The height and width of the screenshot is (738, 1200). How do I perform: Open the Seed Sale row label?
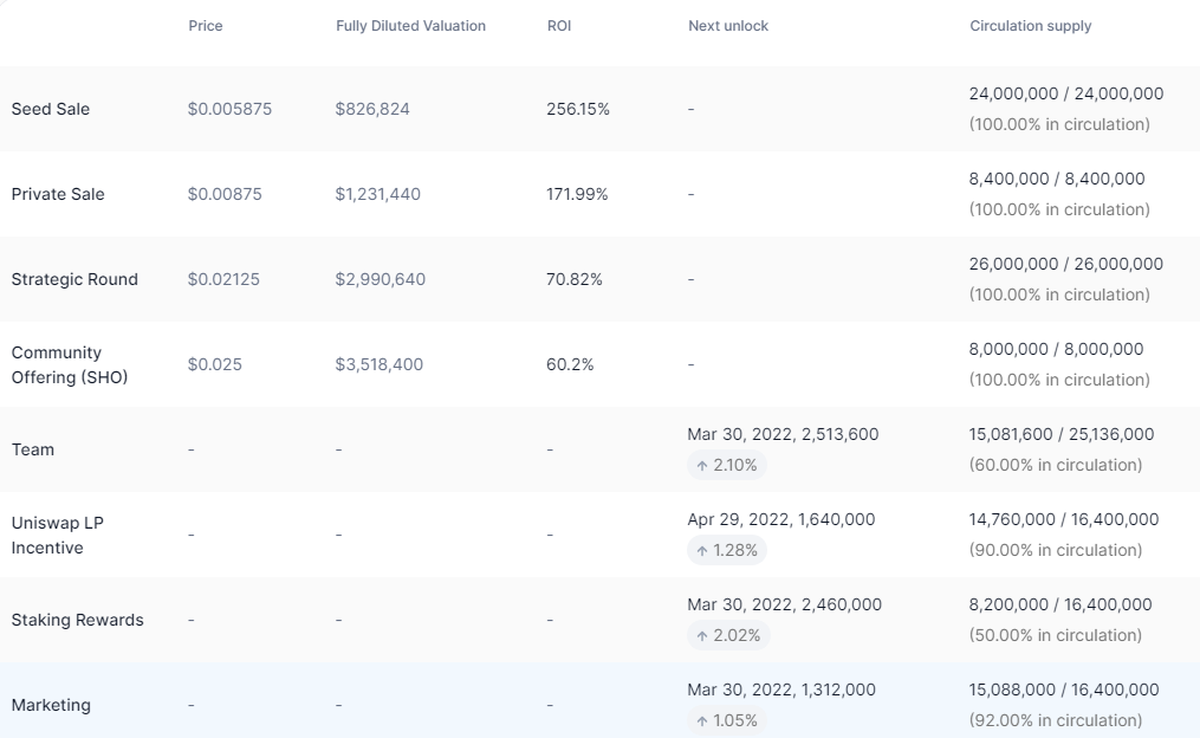pos(50,109)
